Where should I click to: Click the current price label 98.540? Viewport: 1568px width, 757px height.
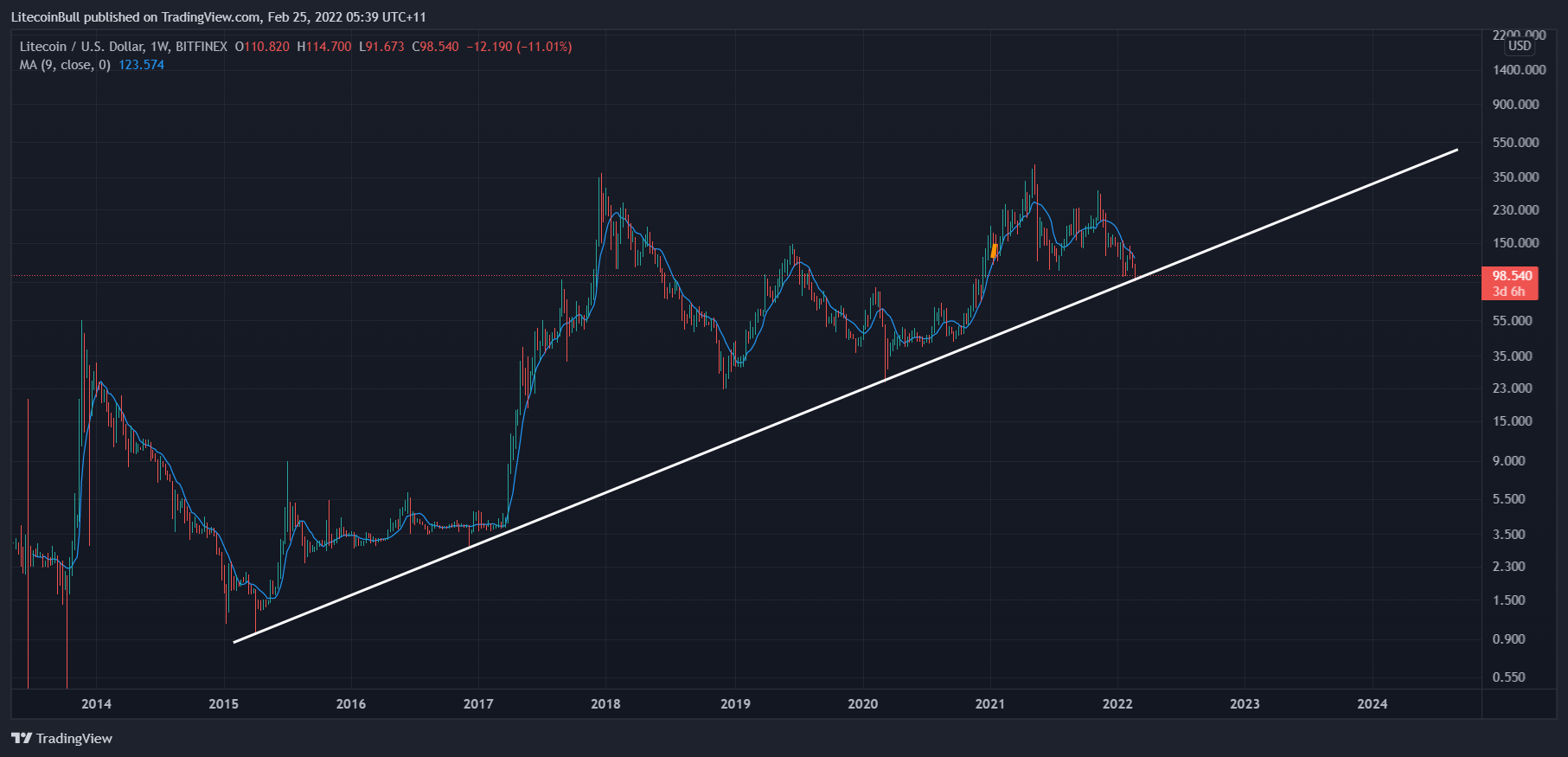tap(1510, 276)
